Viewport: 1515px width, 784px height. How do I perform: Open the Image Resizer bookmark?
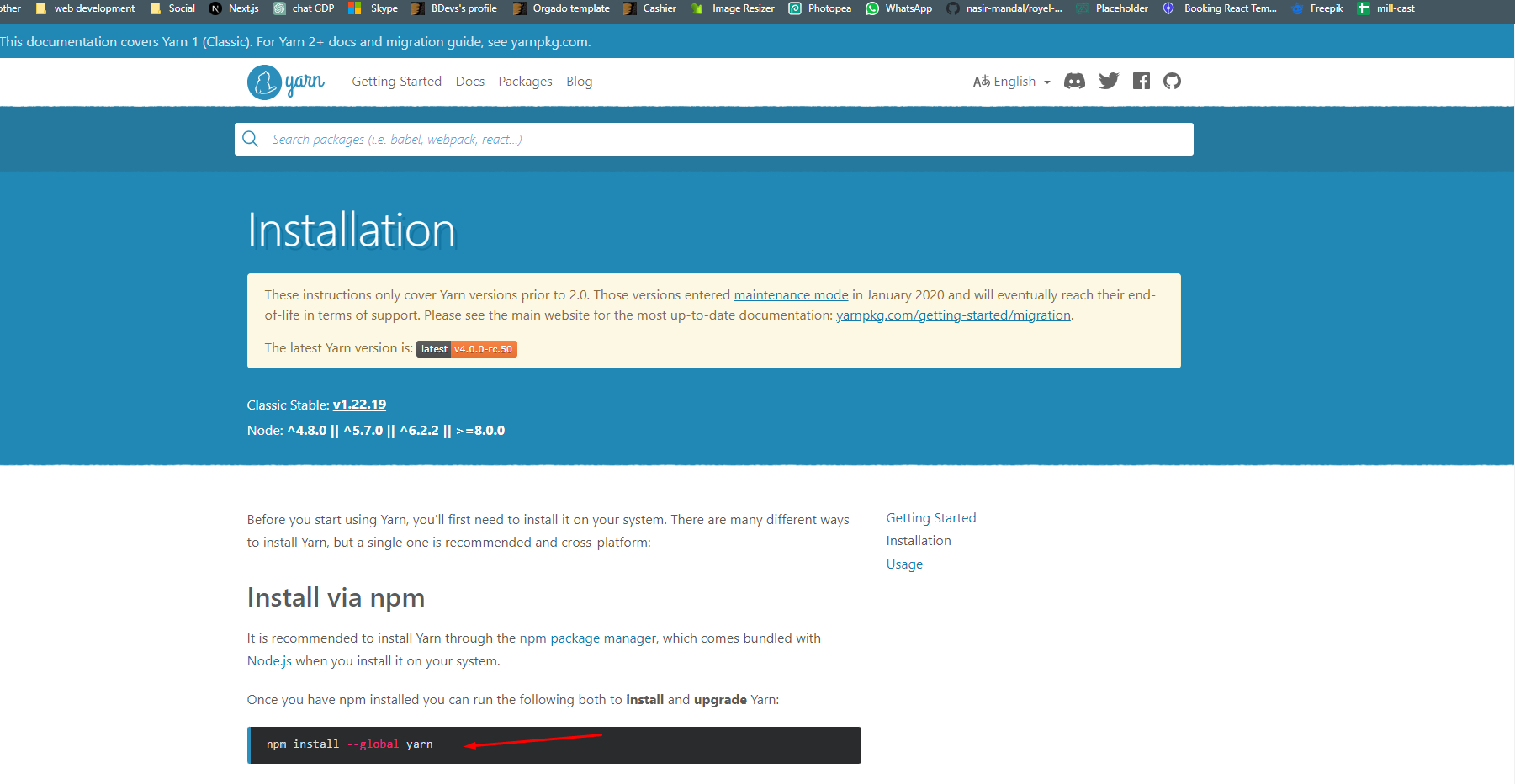click(x=733, y=8)
